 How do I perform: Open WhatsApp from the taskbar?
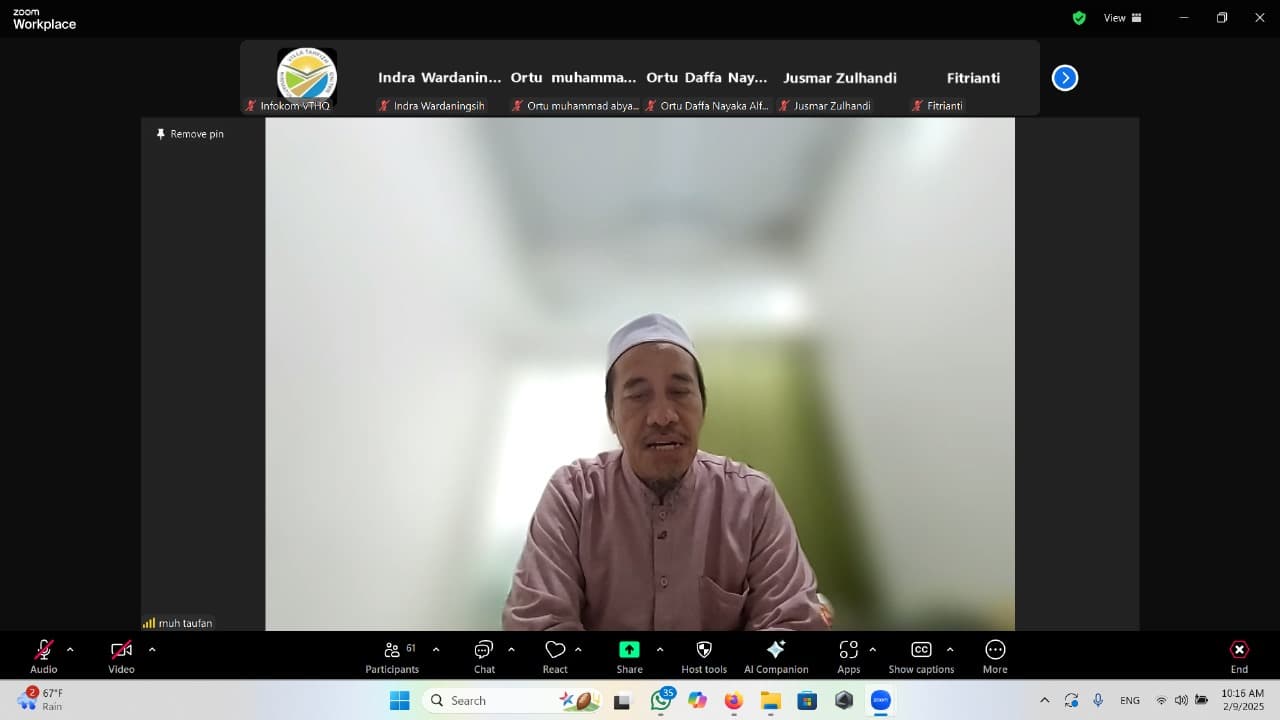click(x=661, y=700)
